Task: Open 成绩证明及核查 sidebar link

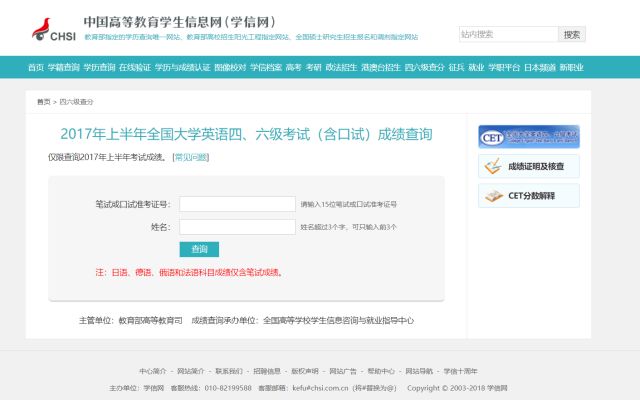Action: coord(529,166)
